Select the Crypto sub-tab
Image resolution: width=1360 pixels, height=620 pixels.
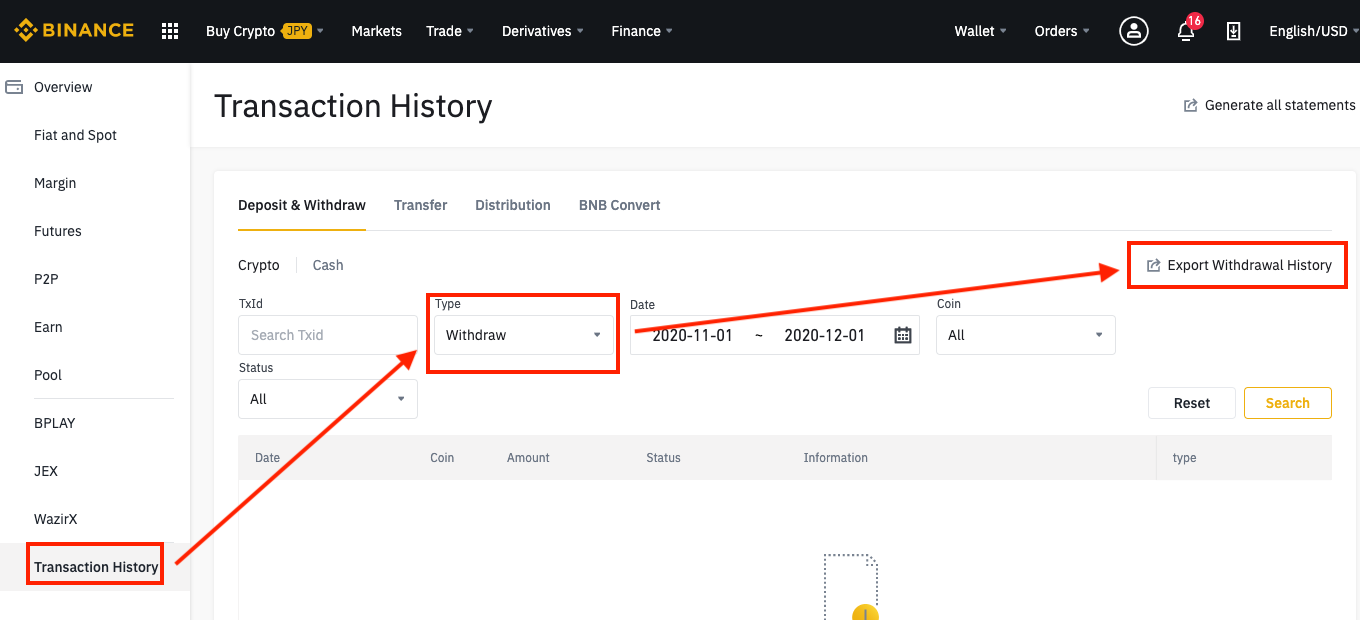pyautogui.click(x=259, y=265)
